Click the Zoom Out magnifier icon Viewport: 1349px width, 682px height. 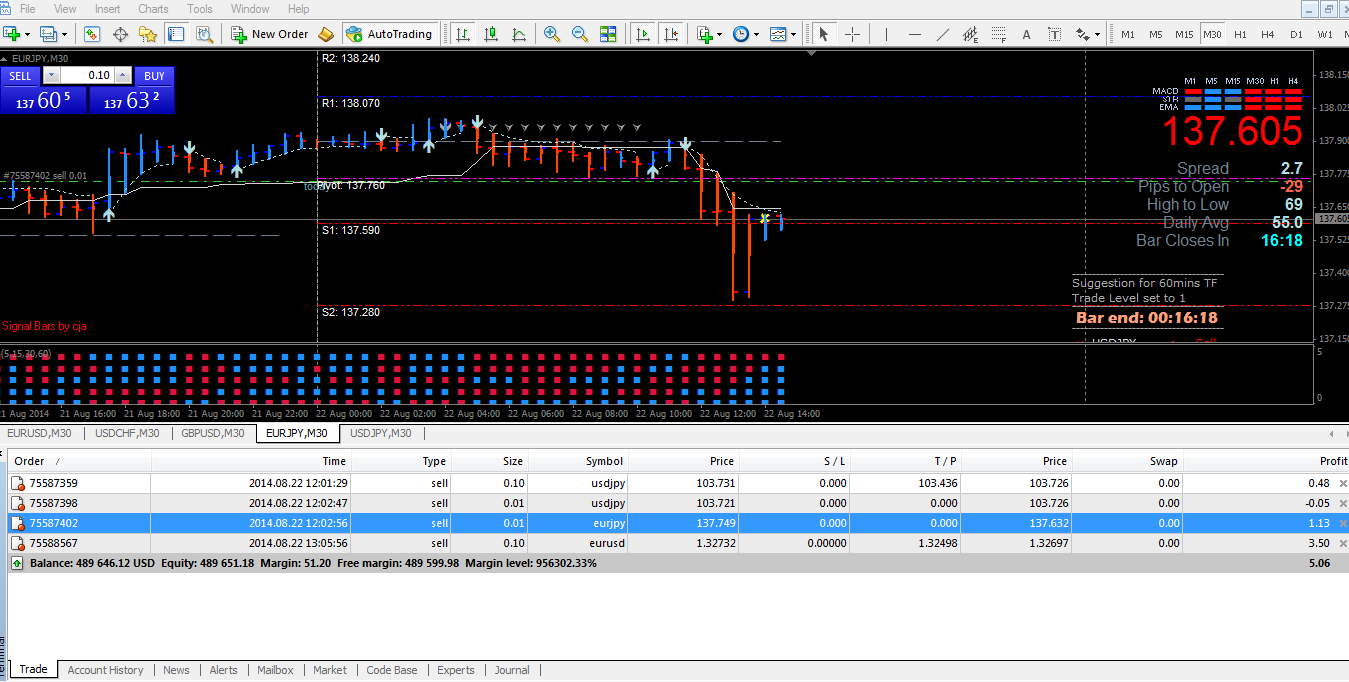click(580, 34)
